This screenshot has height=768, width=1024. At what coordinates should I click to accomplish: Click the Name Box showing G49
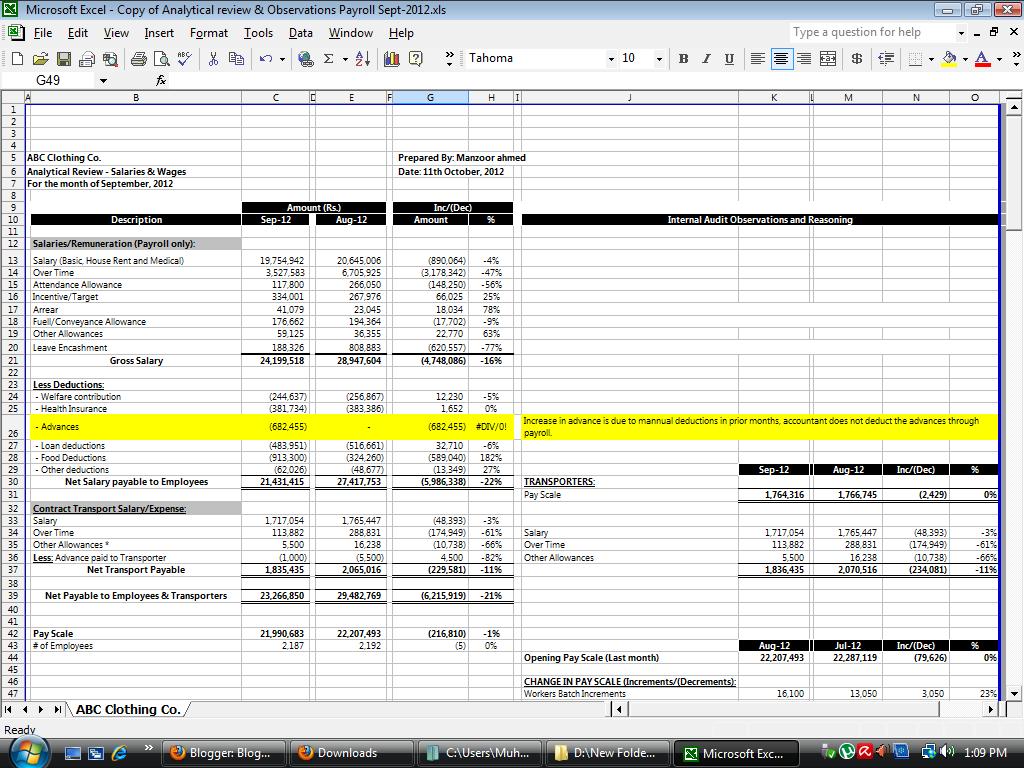(48, 80)
